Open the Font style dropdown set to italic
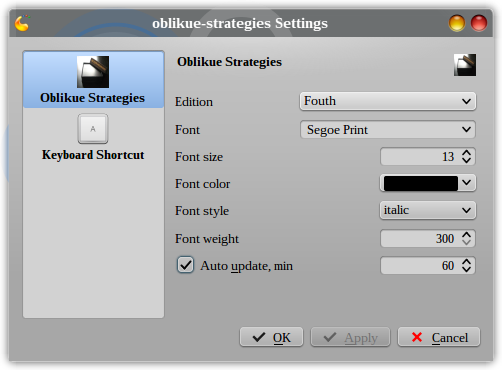The image size is (502, 370). (428, 210)
